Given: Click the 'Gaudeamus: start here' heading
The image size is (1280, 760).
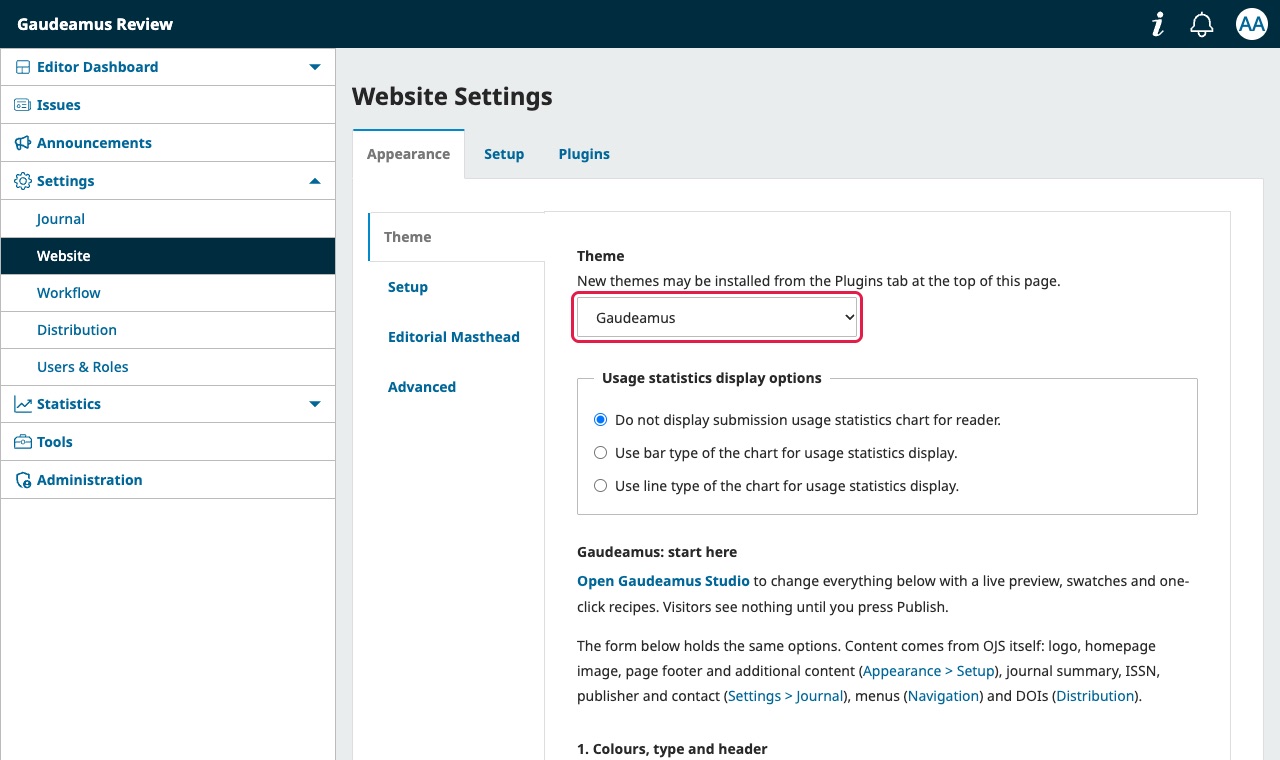Looking at the screenshot, I should [657, 552].
